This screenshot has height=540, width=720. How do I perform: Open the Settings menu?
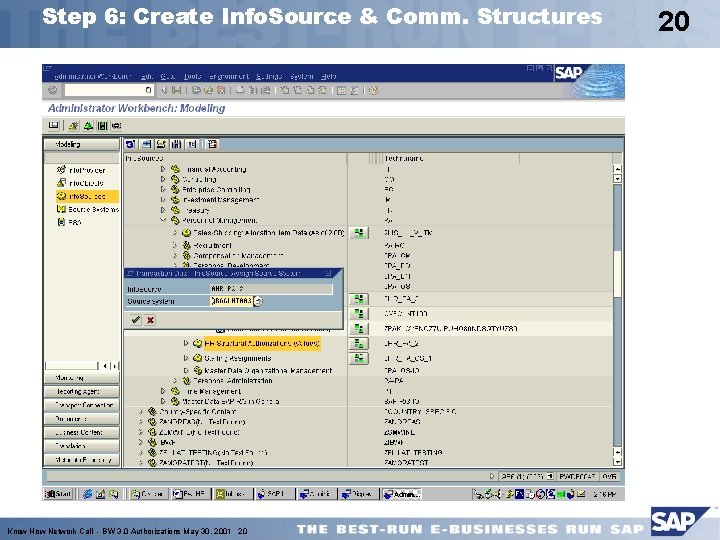269,76
